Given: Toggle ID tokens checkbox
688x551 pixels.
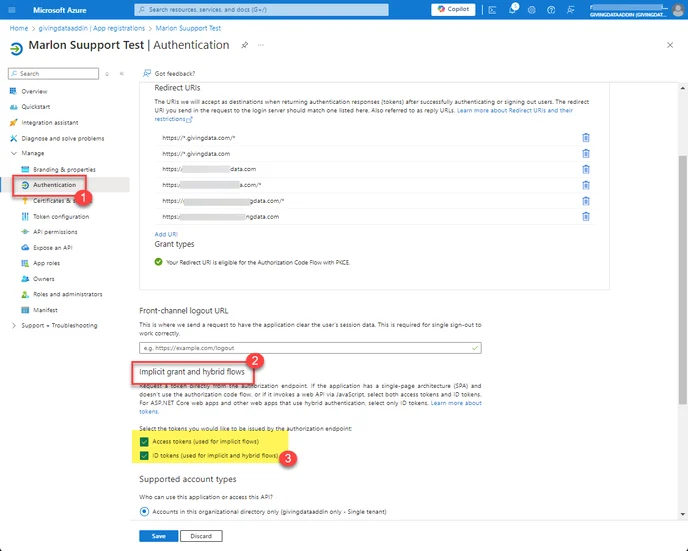Looking at the screenshot, I should 144,455.
